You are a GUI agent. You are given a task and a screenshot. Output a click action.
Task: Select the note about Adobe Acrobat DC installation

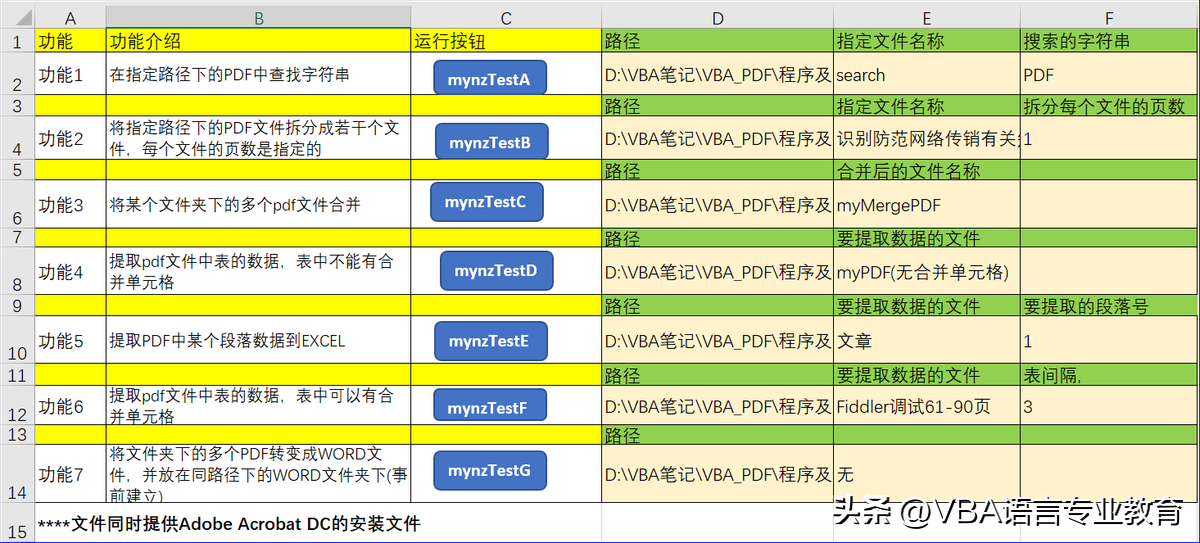pyautogui.click(x=229, y=524)
